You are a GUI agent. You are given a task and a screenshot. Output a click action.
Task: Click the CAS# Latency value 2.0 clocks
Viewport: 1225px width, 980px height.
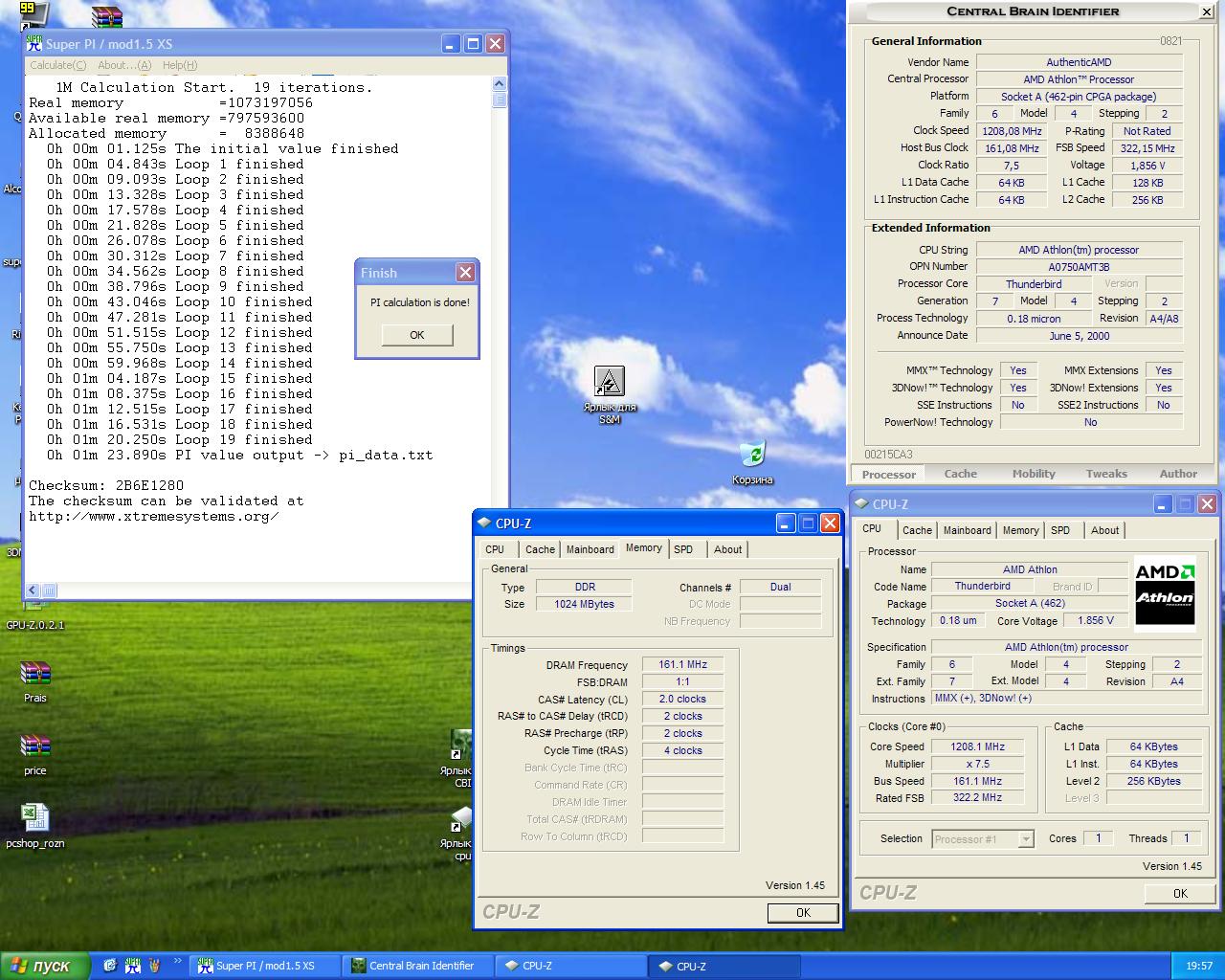coord(683,700)
